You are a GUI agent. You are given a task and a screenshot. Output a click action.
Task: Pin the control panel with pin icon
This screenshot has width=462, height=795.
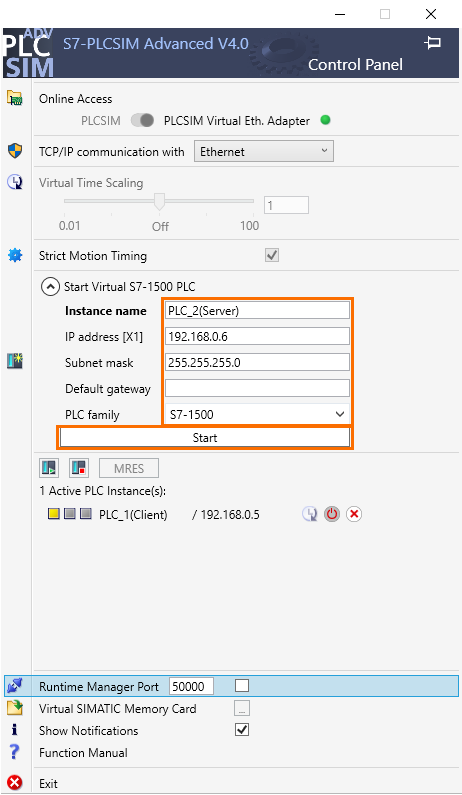tap(433, 43)
